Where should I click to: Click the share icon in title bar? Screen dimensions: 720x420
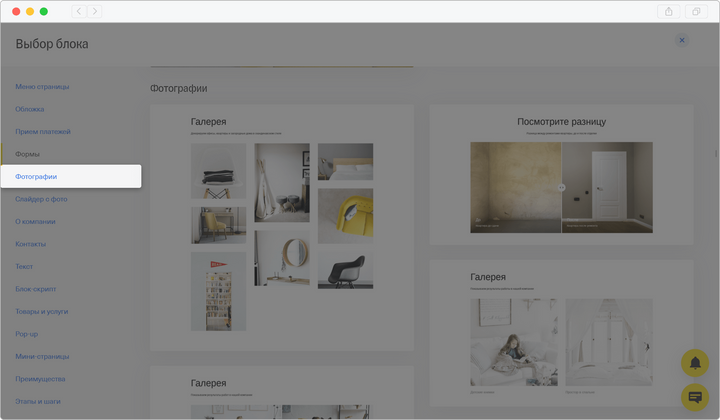669,11
